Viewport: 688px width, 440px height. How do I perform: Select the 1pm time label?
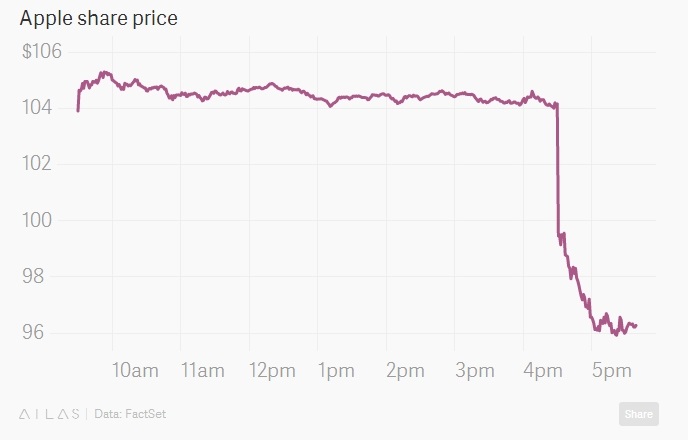[335, 371]
